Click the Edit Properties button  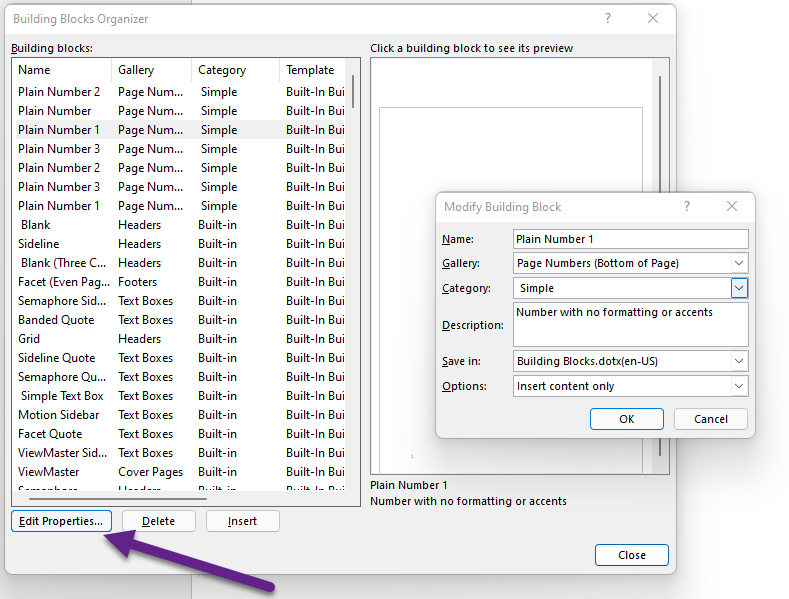click(x=61, y=521)
